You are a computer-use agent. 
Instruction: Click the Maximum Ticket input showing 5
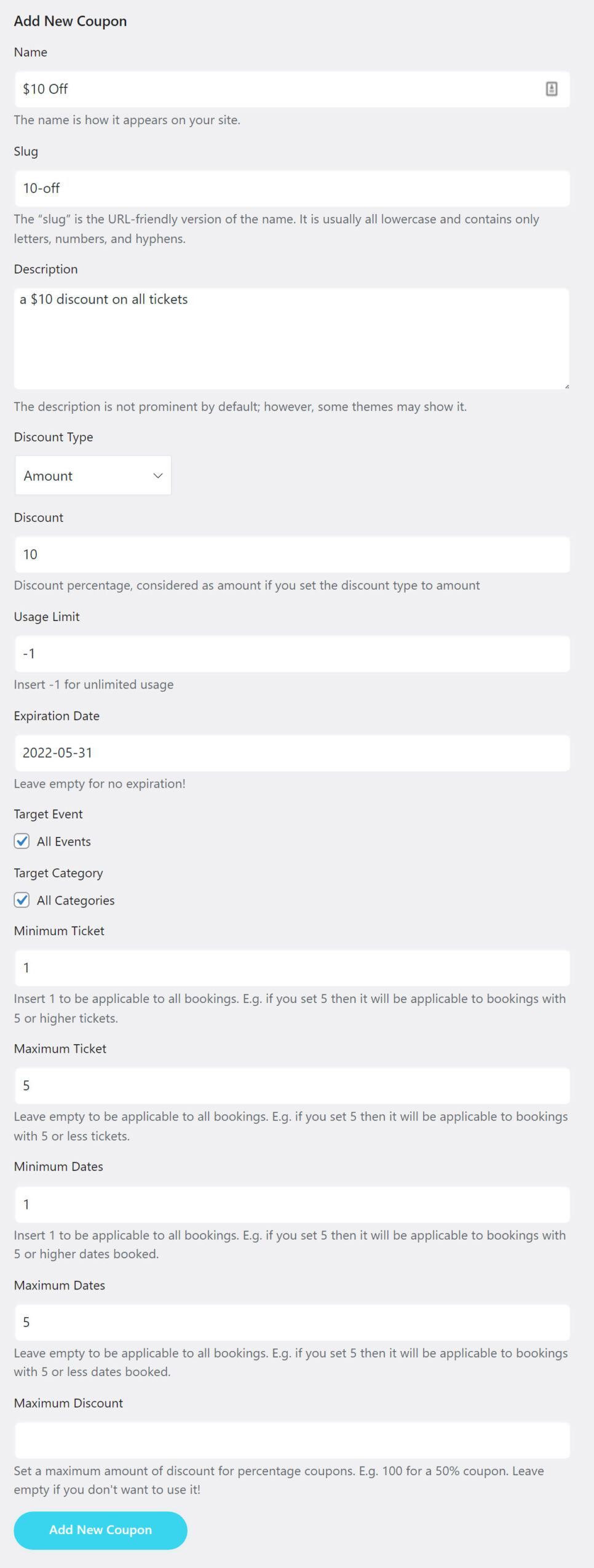point(292,1086)
